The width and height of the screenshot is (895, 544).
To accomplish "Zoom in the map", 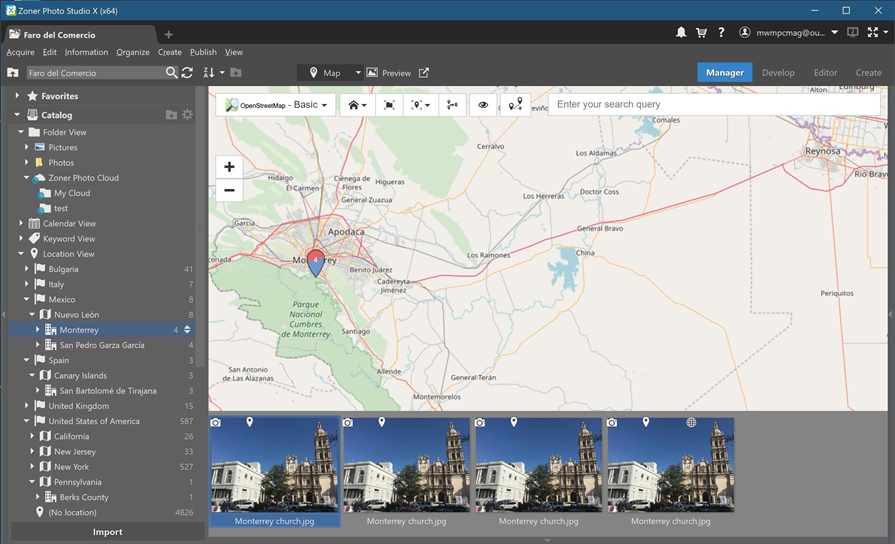I will click(229, 167).
